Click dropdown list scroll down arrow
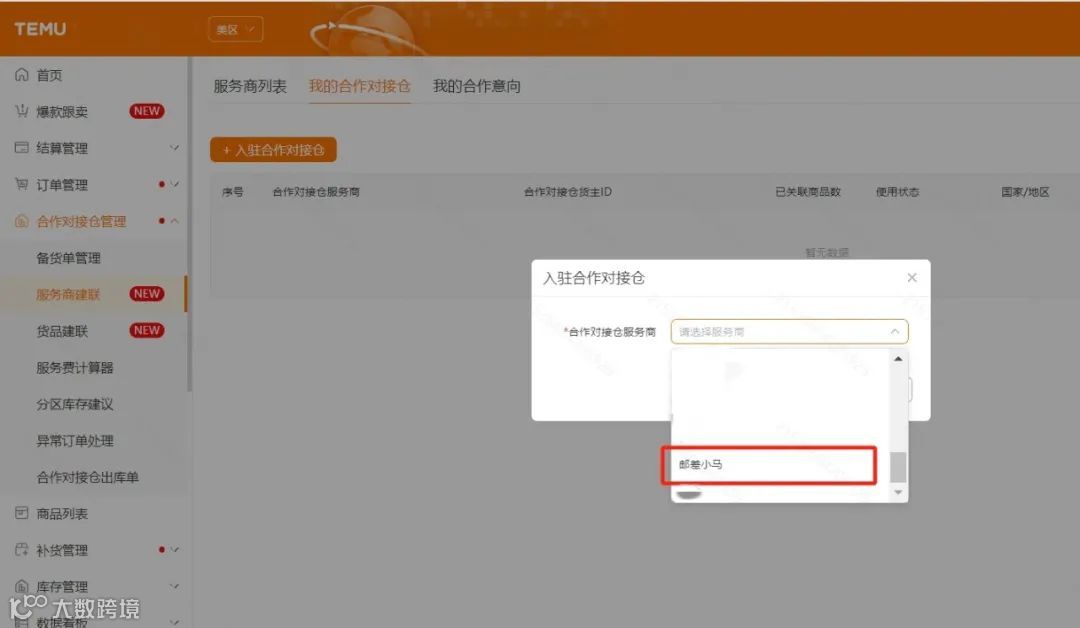This screenshot has width=1080, height=628. pos(898,492)
